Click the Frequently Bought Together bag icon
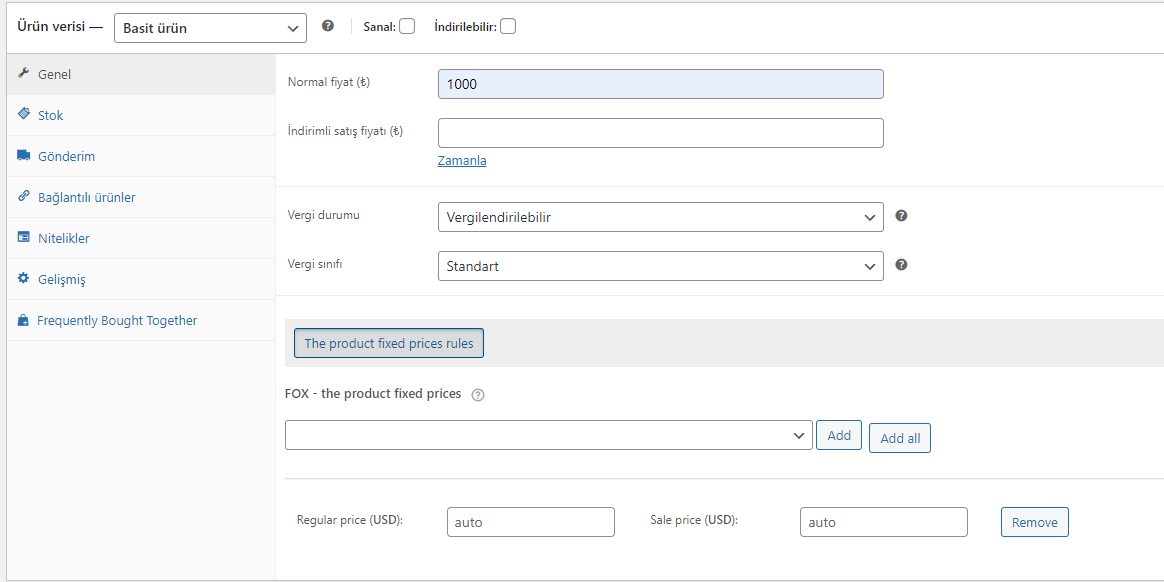The width and height of the screenshot is (1164, 582). (23, 321)
